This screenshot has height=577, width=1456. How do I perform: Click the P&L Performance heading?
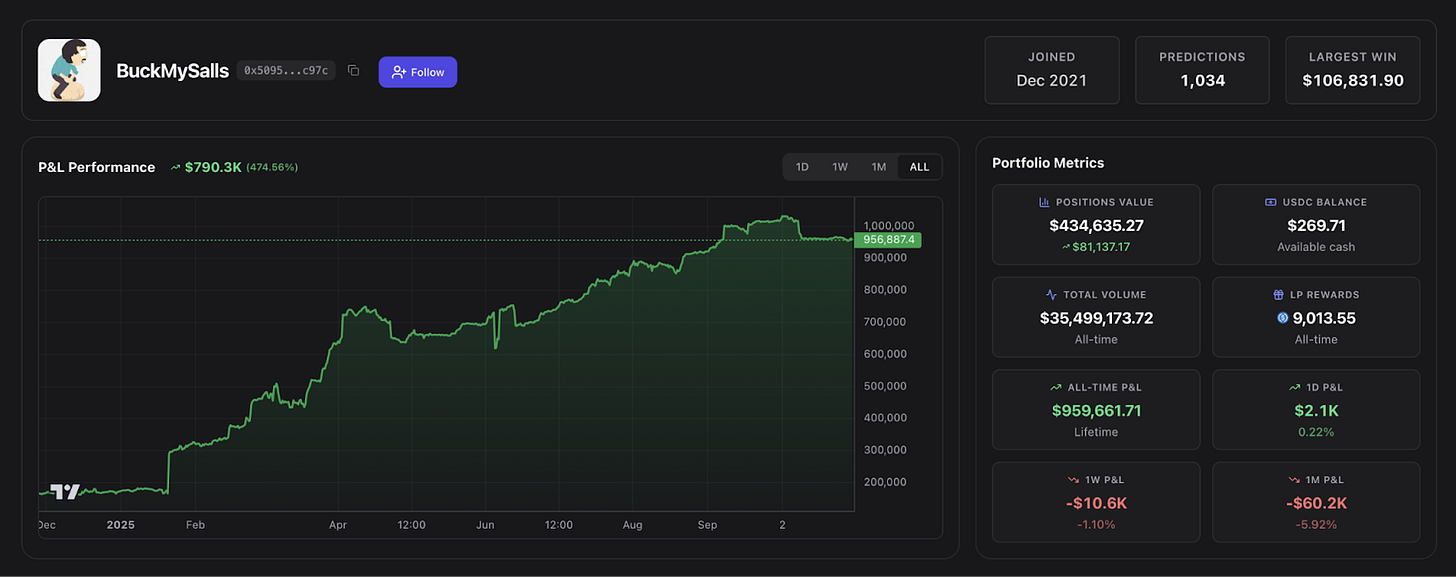pos(96,167)
